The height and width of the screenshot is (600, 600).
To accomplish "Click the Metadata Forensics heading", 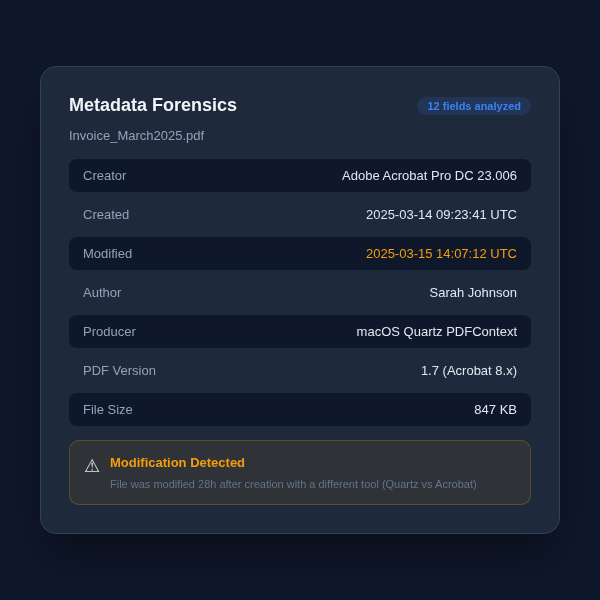I will click(153, 105).
